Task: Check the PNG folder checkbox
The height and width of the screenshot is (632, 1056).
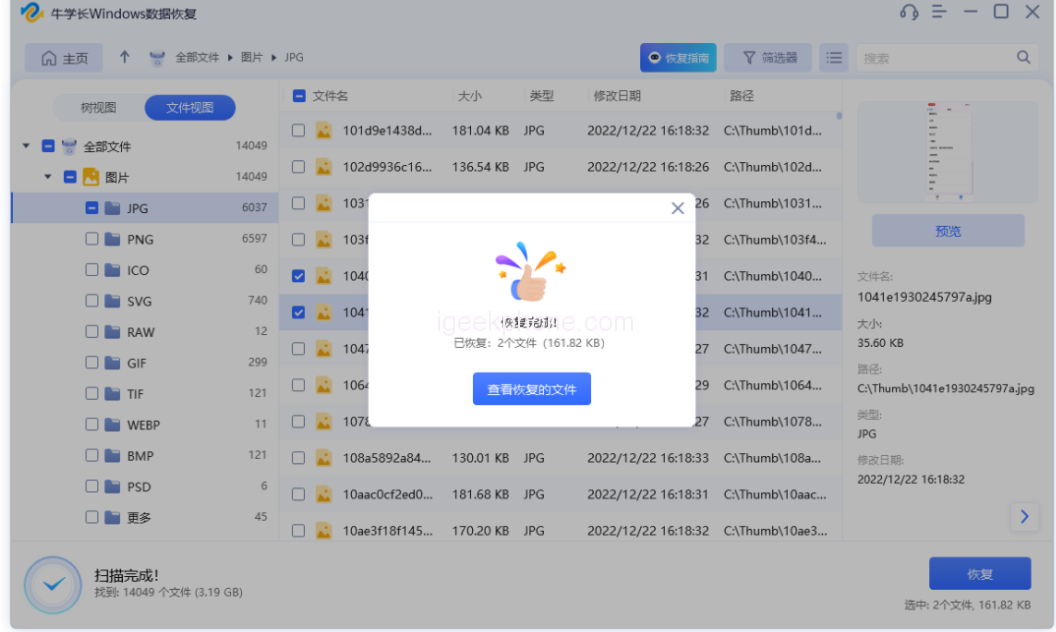Action: pos(92,239)
